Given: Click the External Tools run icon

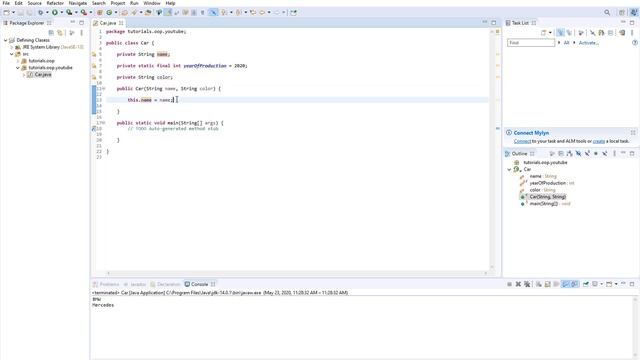Looking at the screenshot, I should [83, 13].
